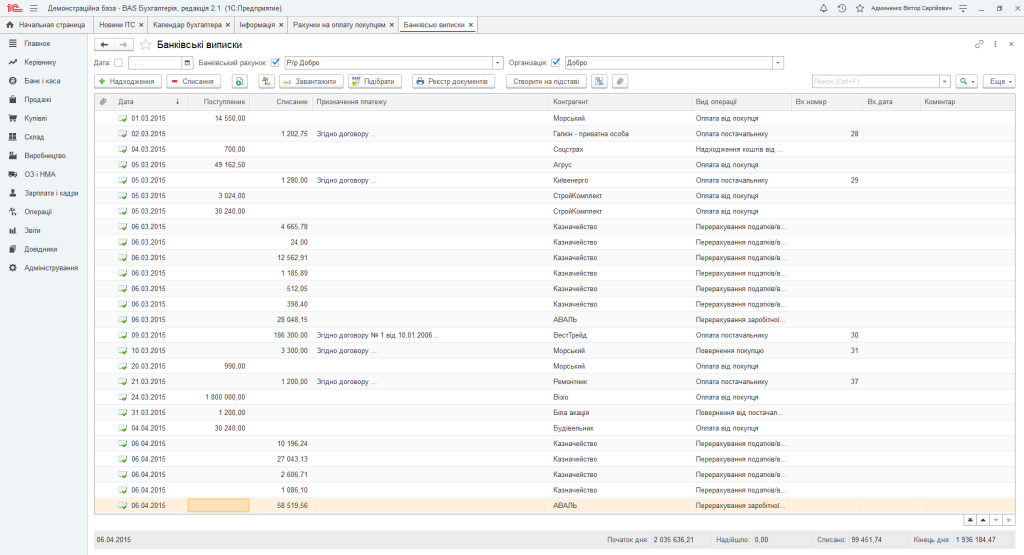
Task: Go forward with right arrow button
Action: click(x=123, y=44)
